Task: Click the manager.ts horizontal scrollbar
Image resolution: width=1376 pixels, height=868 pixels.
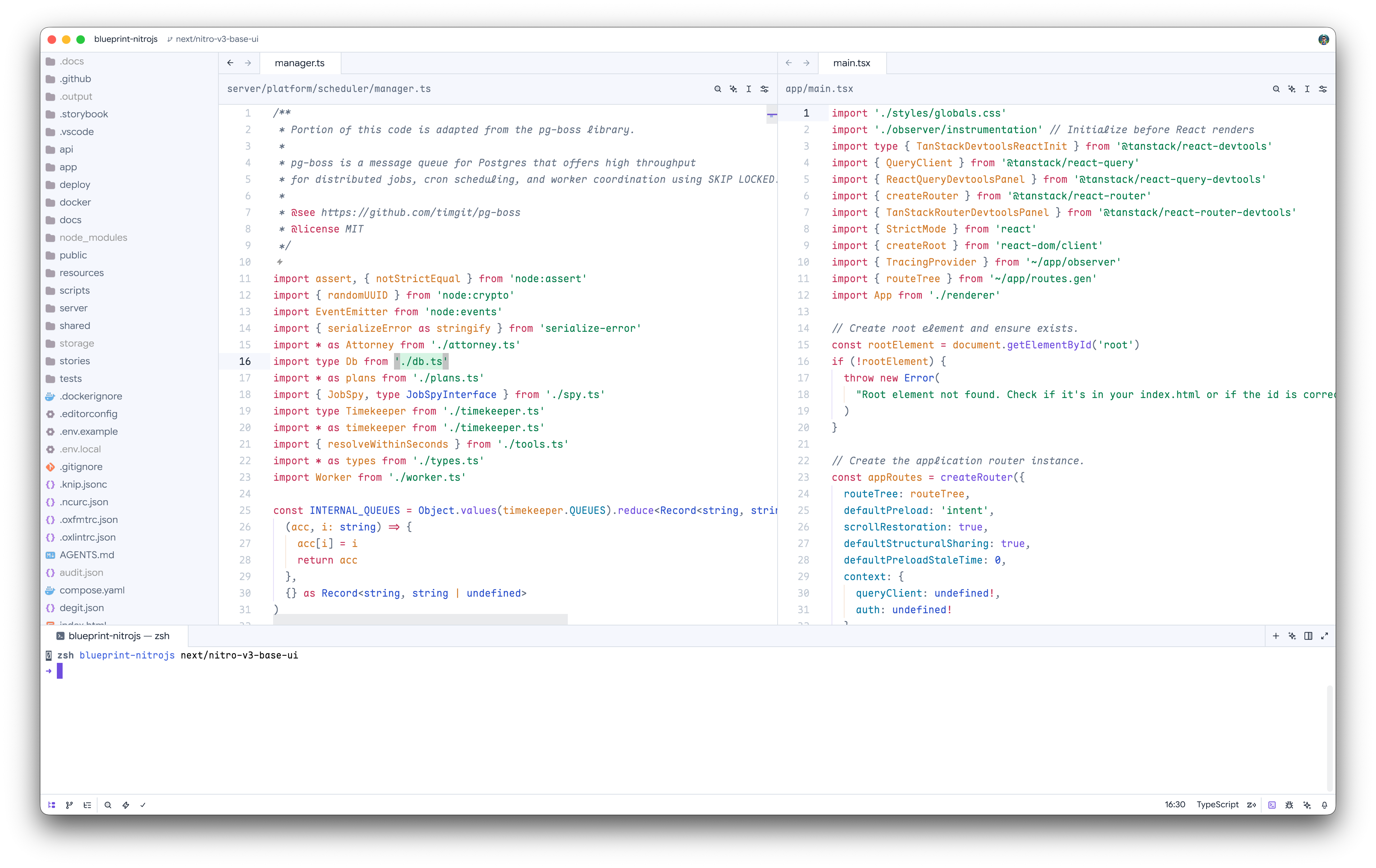Action: pos(420,619)
